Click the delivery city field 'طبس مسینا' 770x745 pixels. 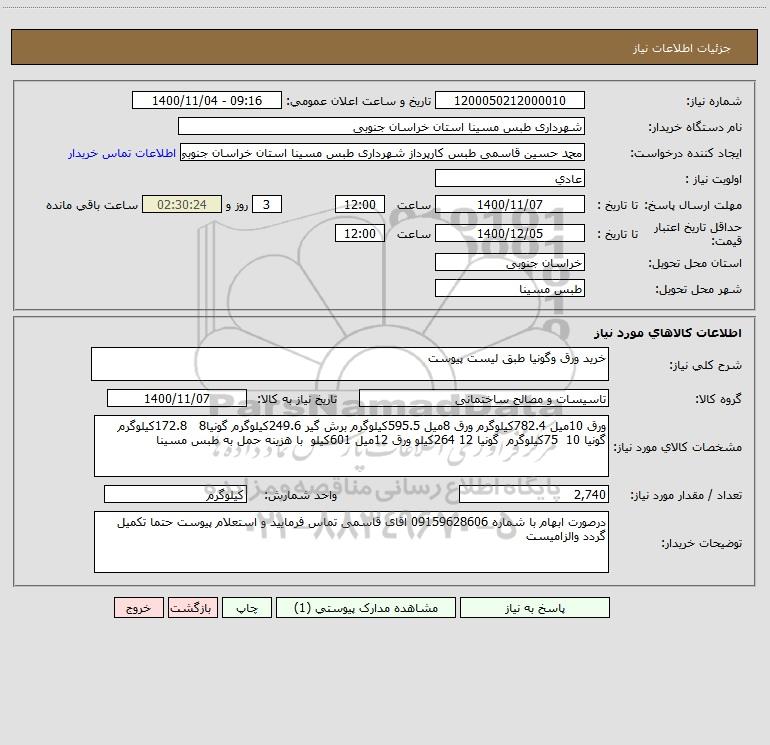pos(510,288)
